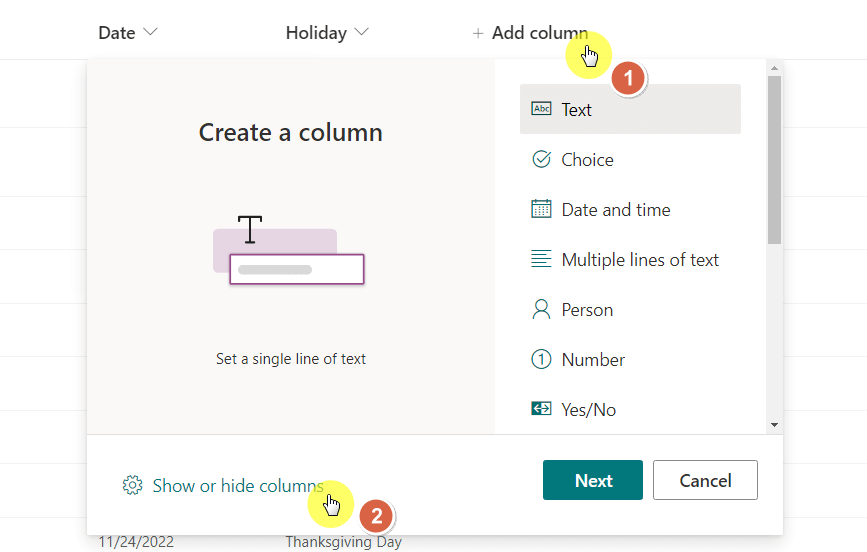Click the Number circled-one icon

click(x=541, y=360)
